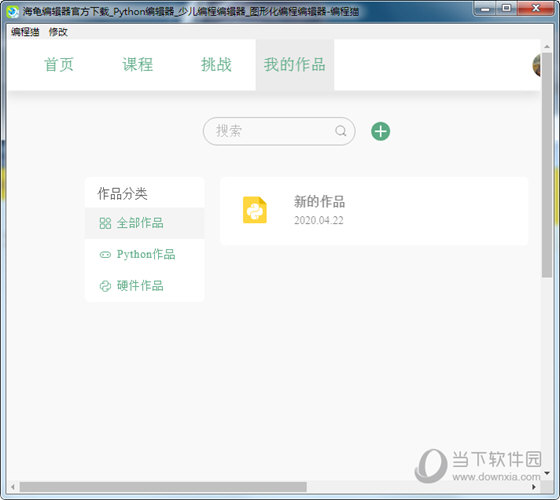Click the icon beside Python作品
560x500 pixels.
(x=105, y=255)
